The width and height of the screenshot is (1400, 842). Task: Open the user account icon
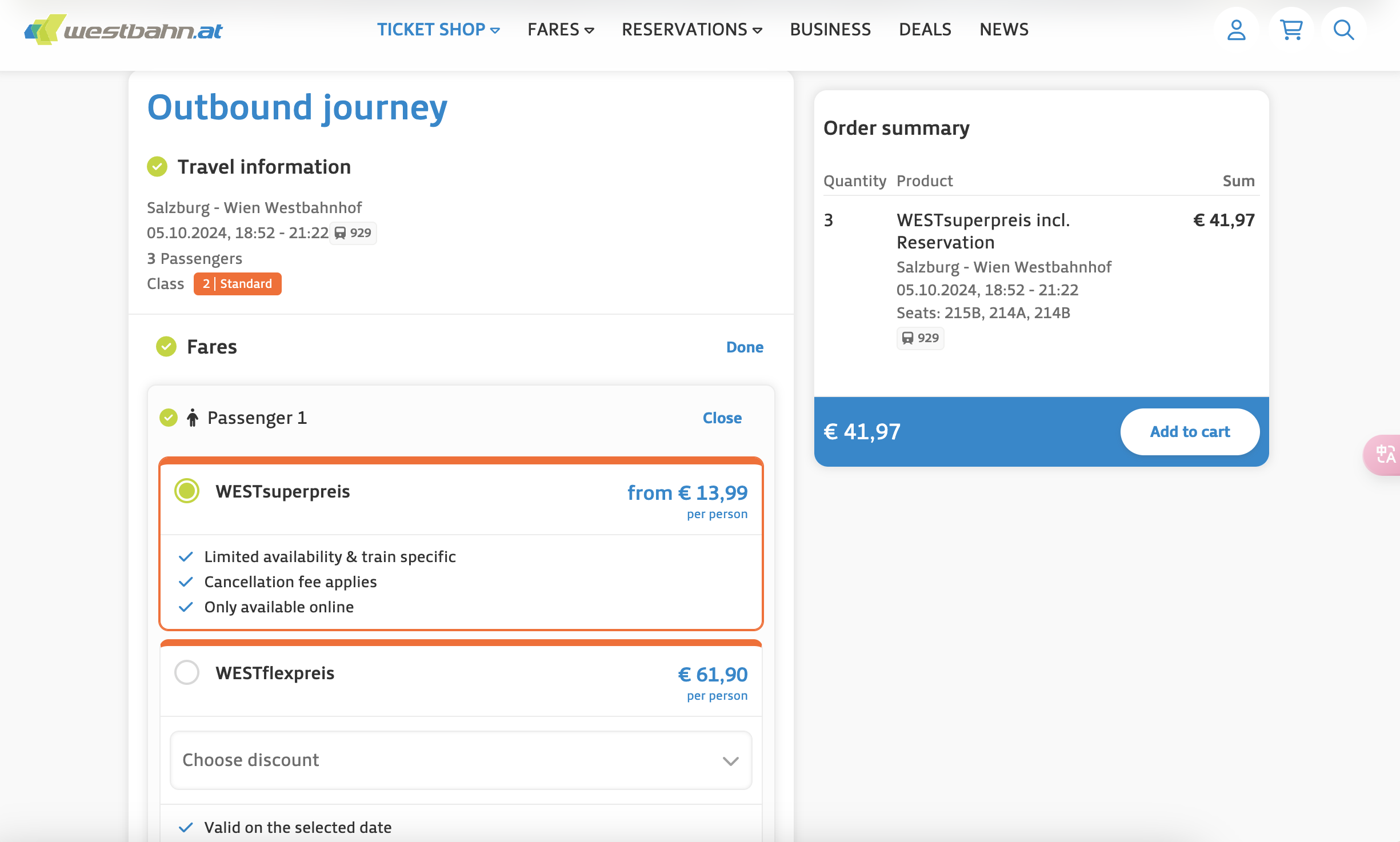1236,30
